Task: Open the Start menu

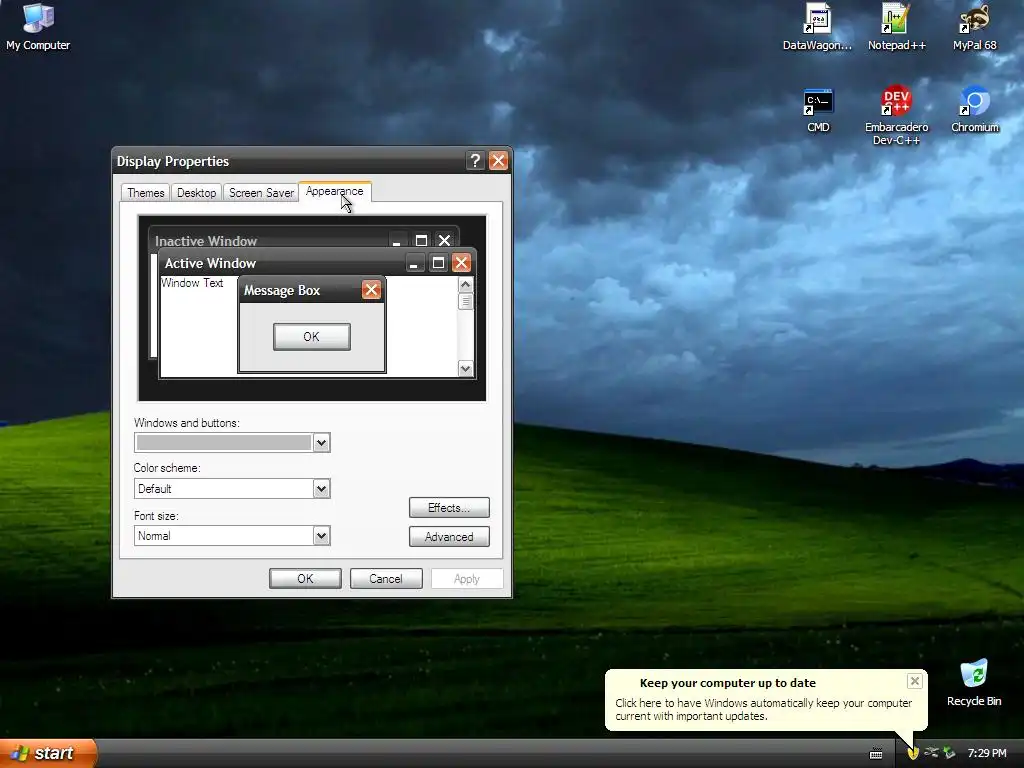Action: coord(48,753)
